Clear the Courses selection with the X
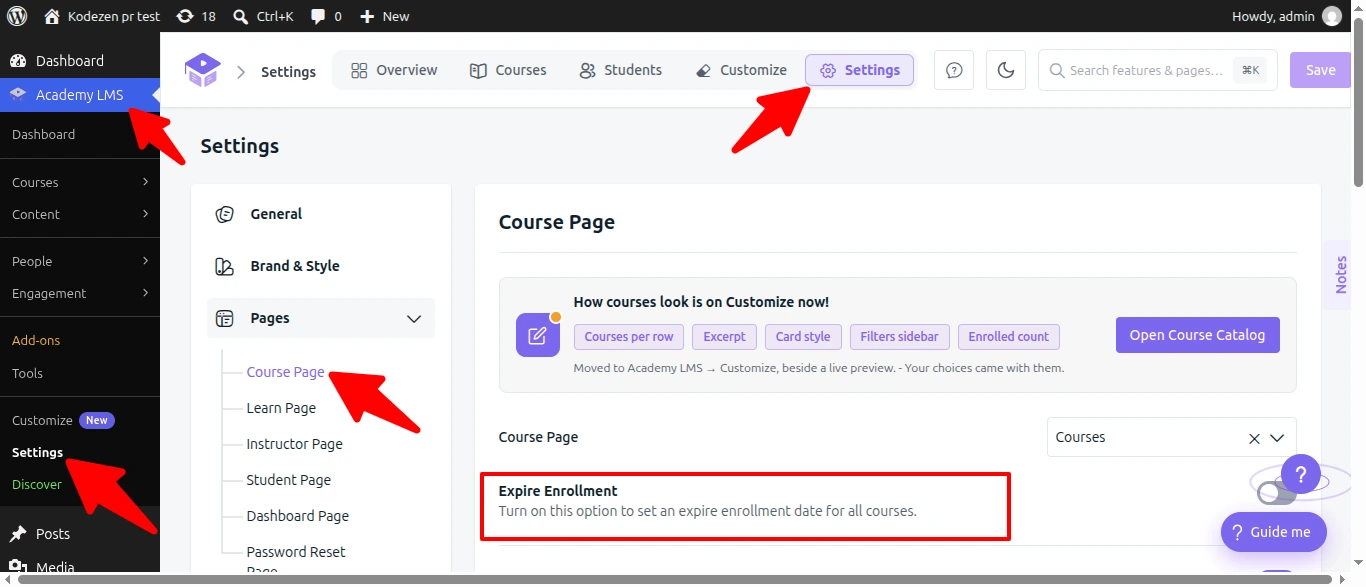This screenshot has width=1366, height=587. point(1254,438)
